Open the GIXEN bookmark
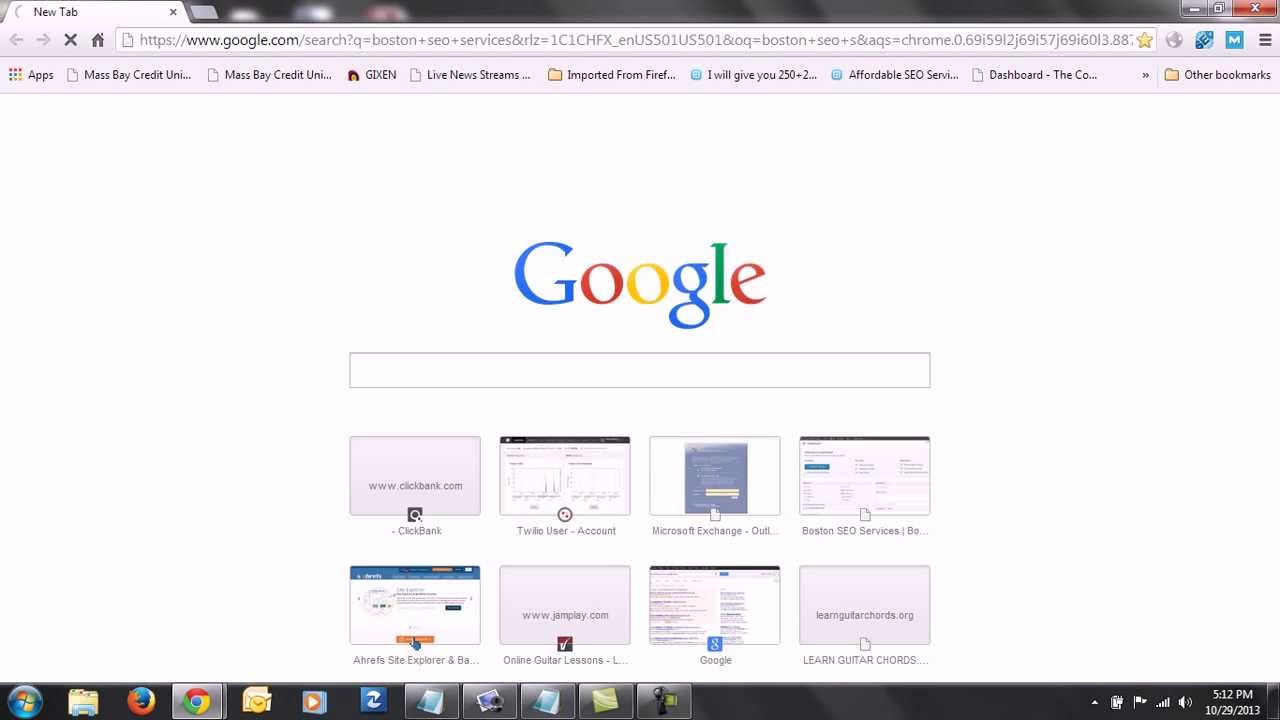1280x720 pixels. 371,75
